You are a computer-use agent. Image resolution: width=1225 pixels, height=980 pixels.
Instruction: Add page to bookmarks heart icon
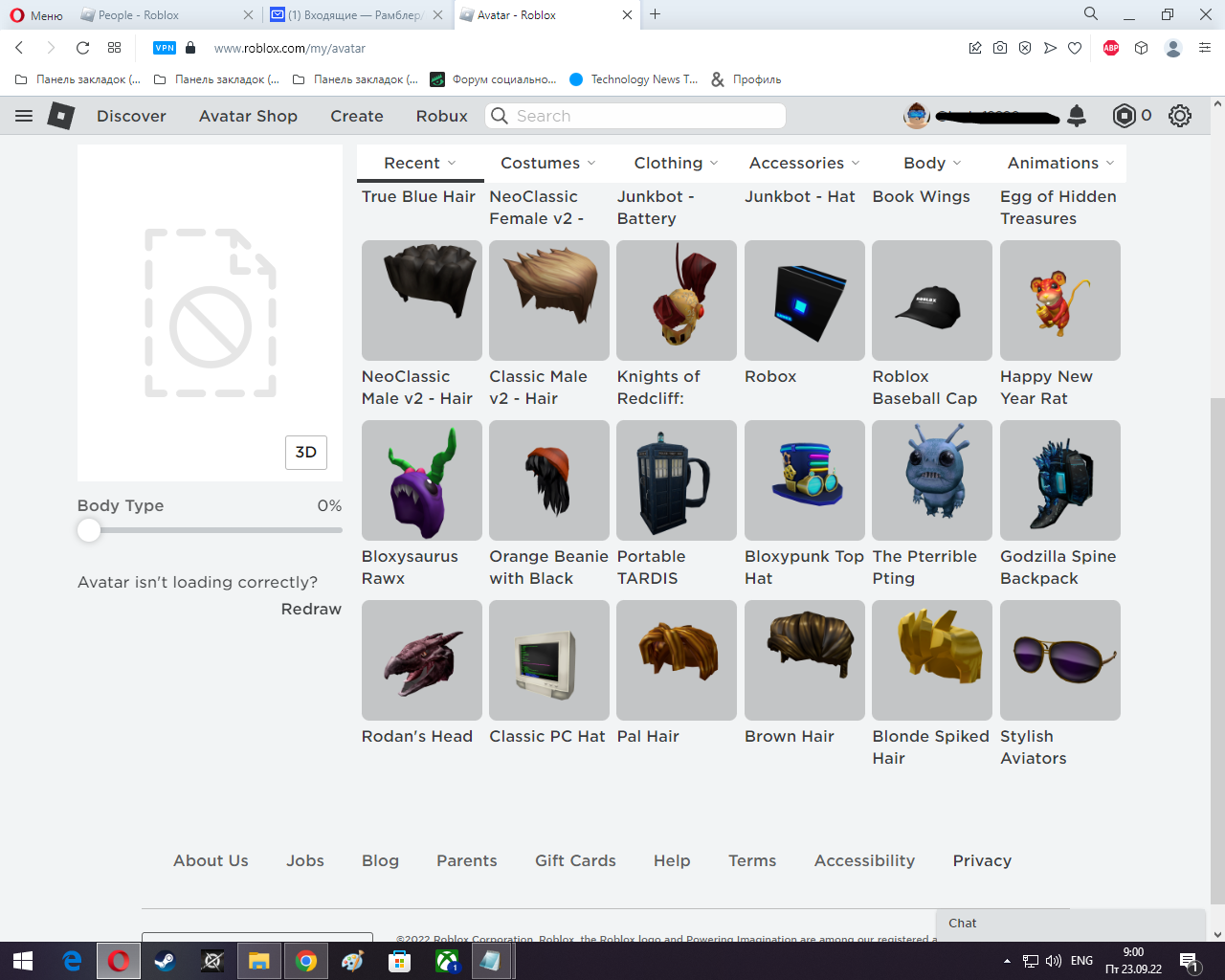1075,48
